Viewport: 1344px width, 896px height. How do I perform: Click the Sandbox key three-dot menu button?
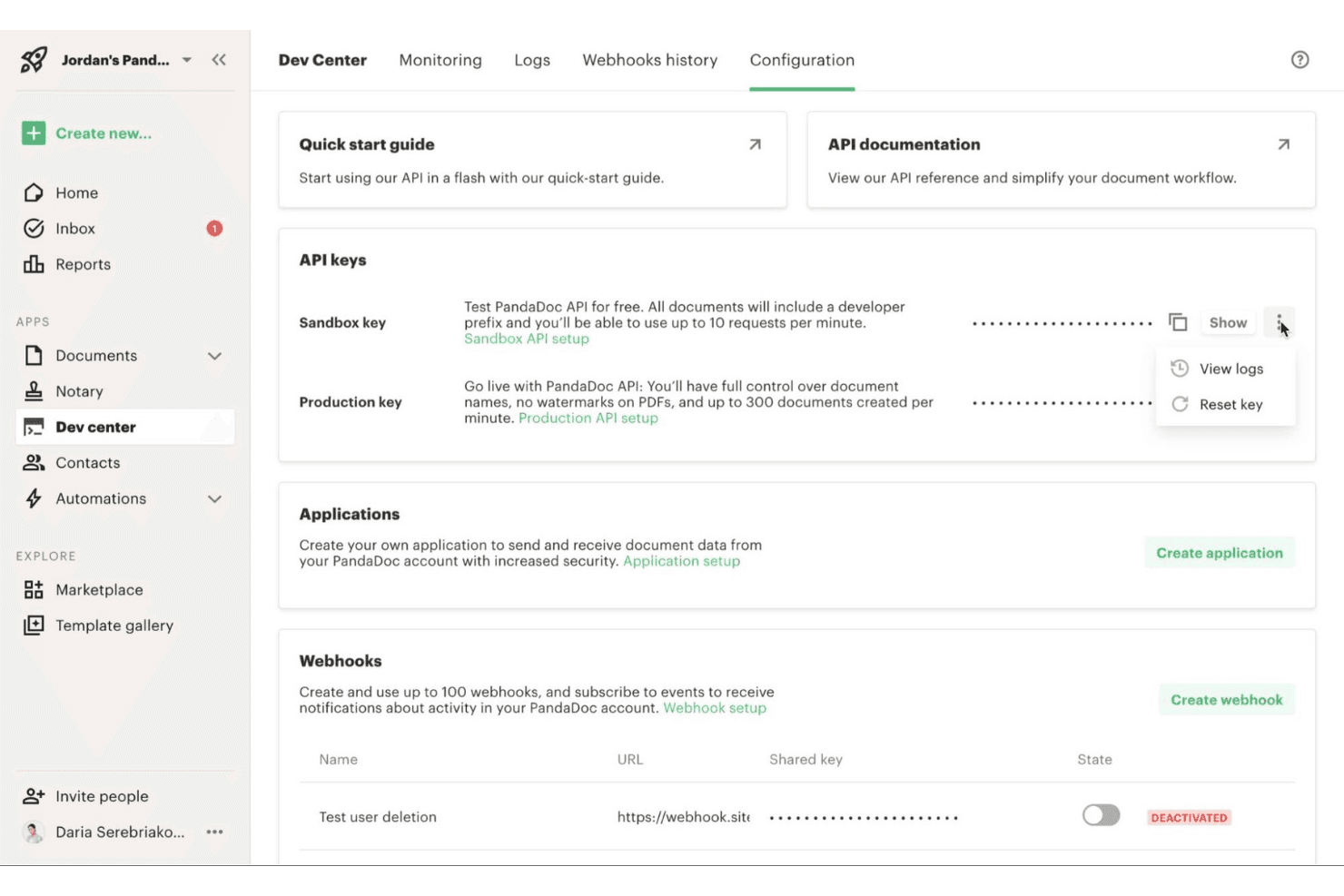1280,322
